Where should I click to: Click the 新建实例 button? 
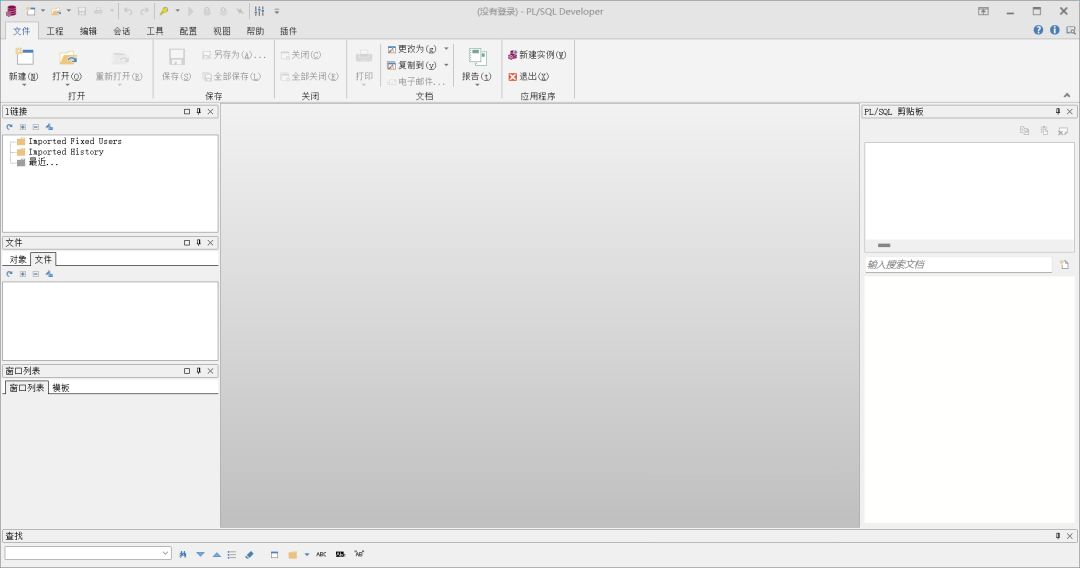(537, 54)
